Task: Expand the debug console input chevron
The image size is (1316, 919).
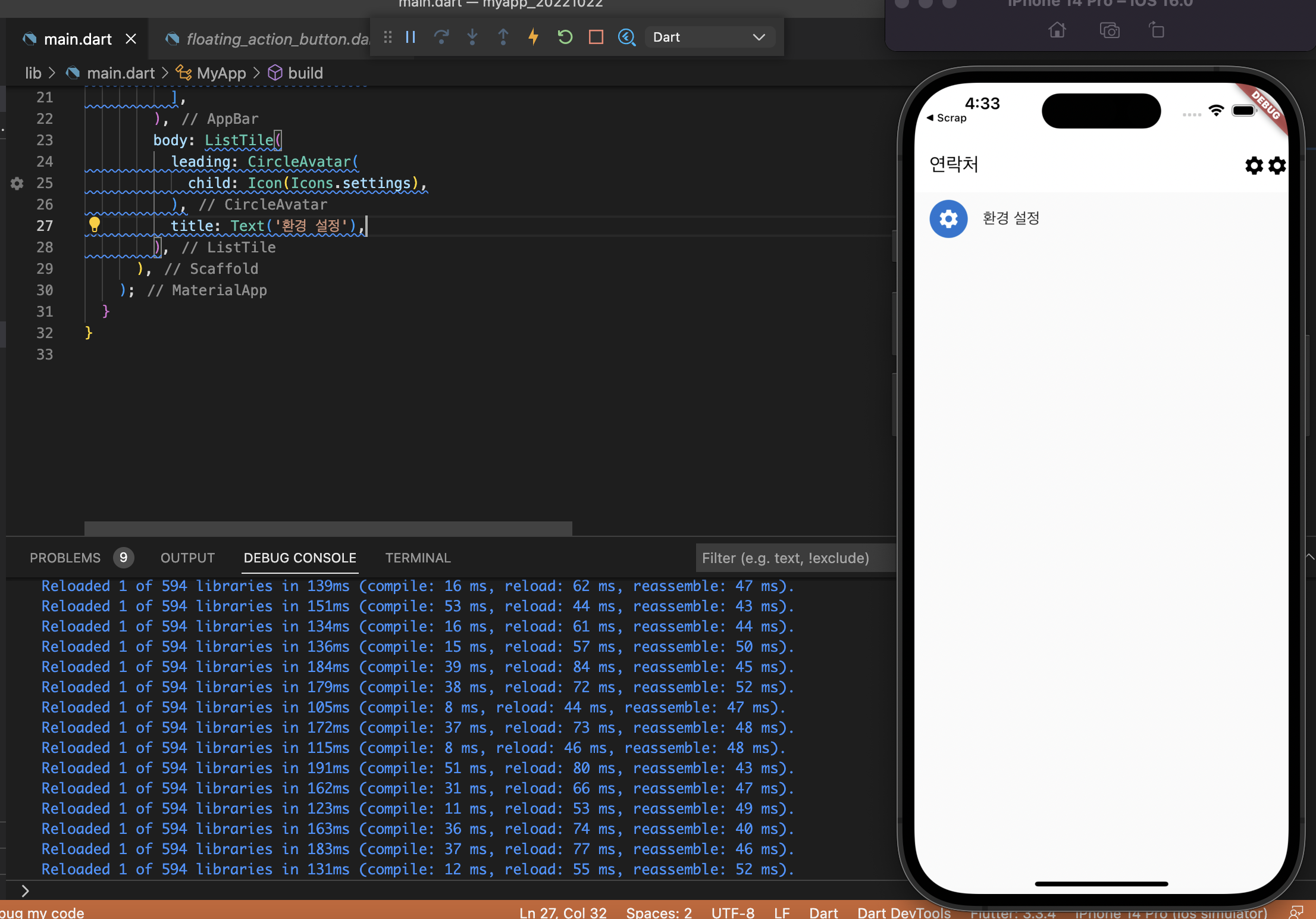Action: (25, 890)
